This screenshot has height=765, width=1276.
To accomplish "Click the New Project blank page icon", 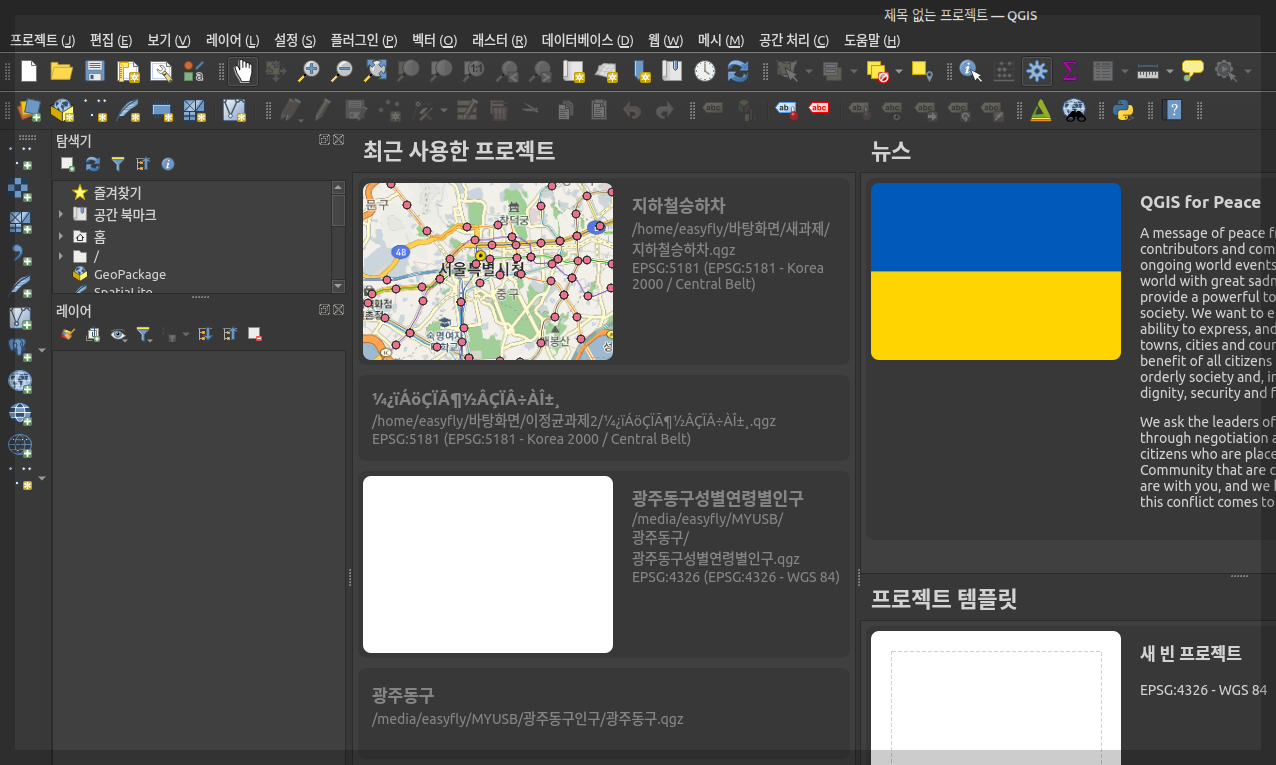I will (x=29, y=71).
